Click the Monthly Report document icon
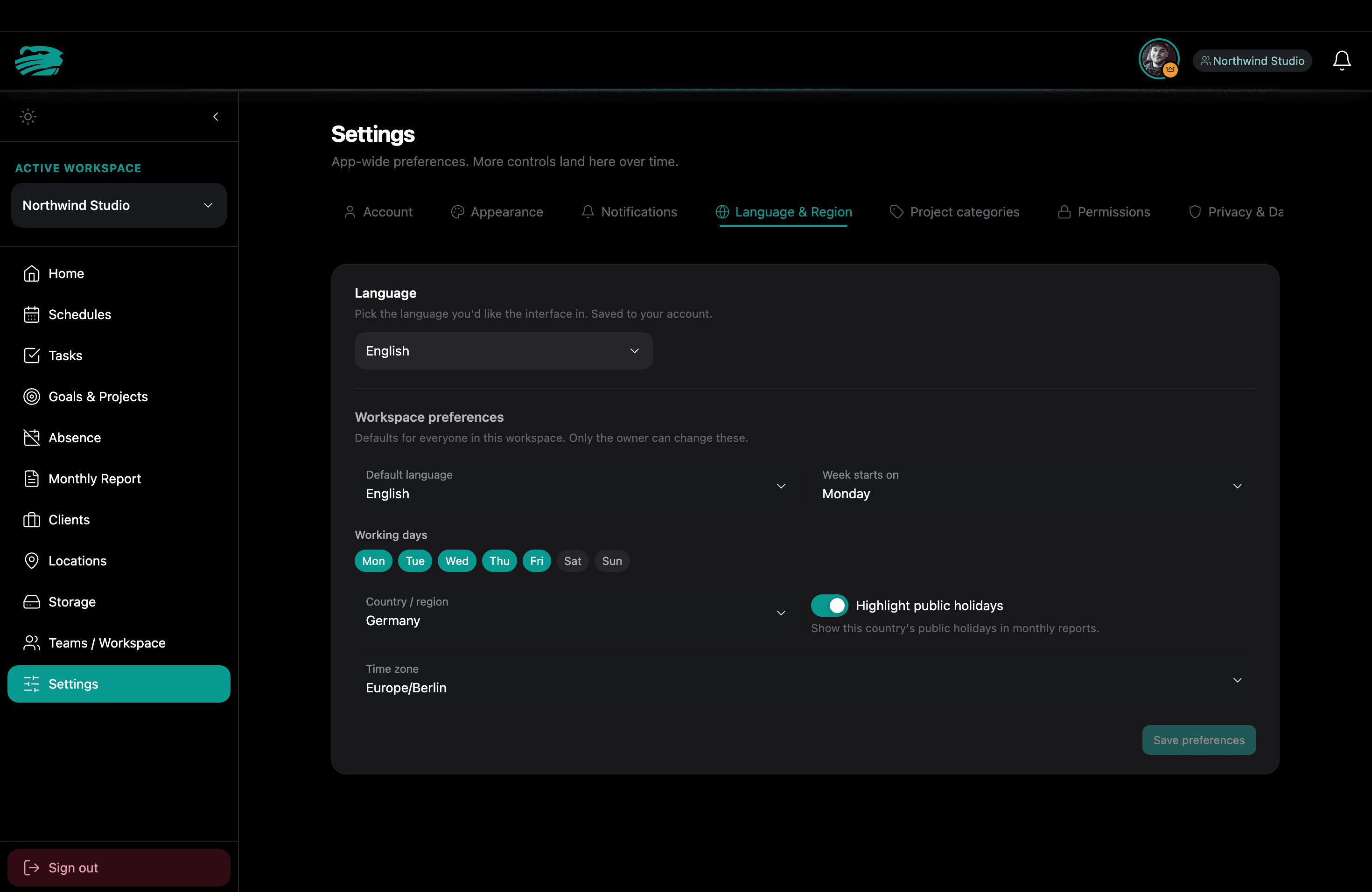This screenshot has width=1372, height=892. click(x=32, y=479)
